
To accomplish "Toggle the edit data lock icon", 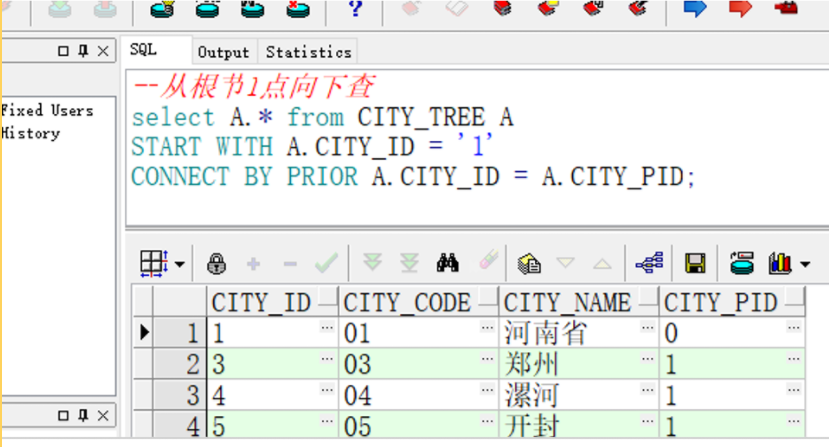I will coord(216,263).
